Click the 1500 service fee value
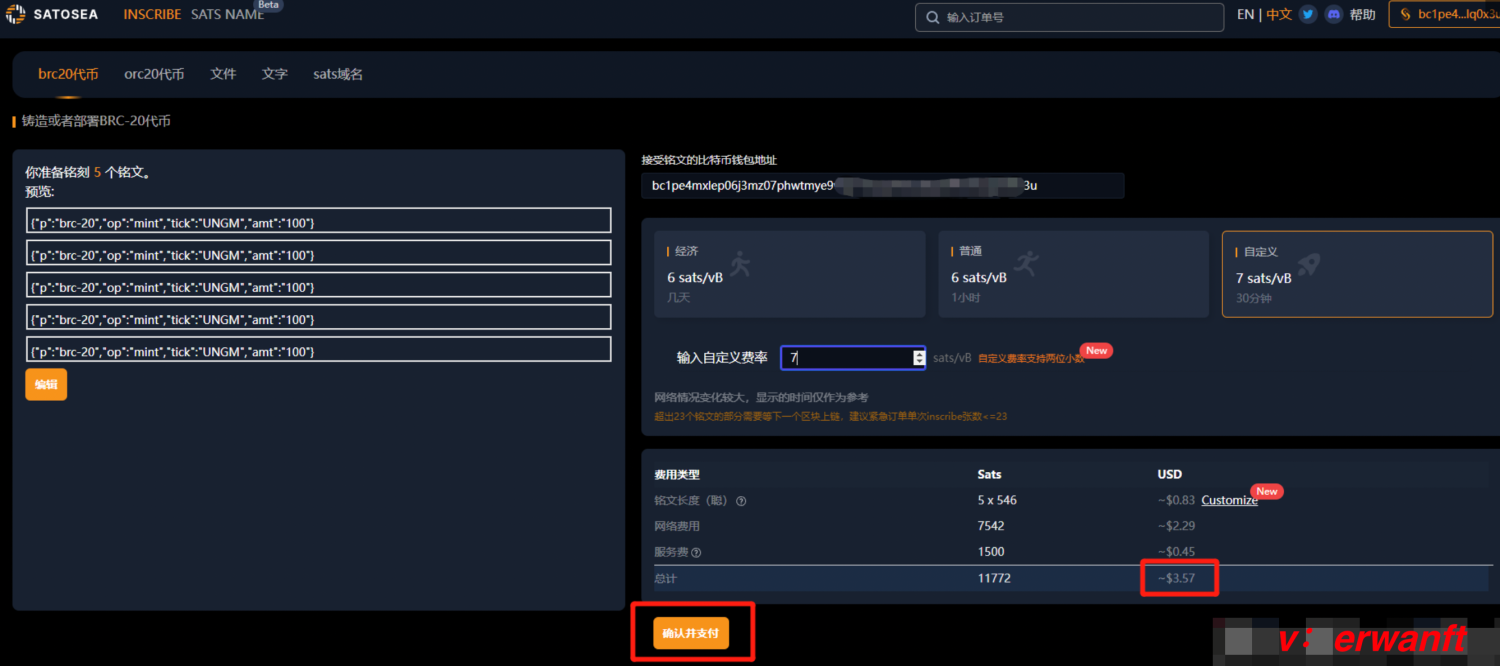 coord(991,552)
